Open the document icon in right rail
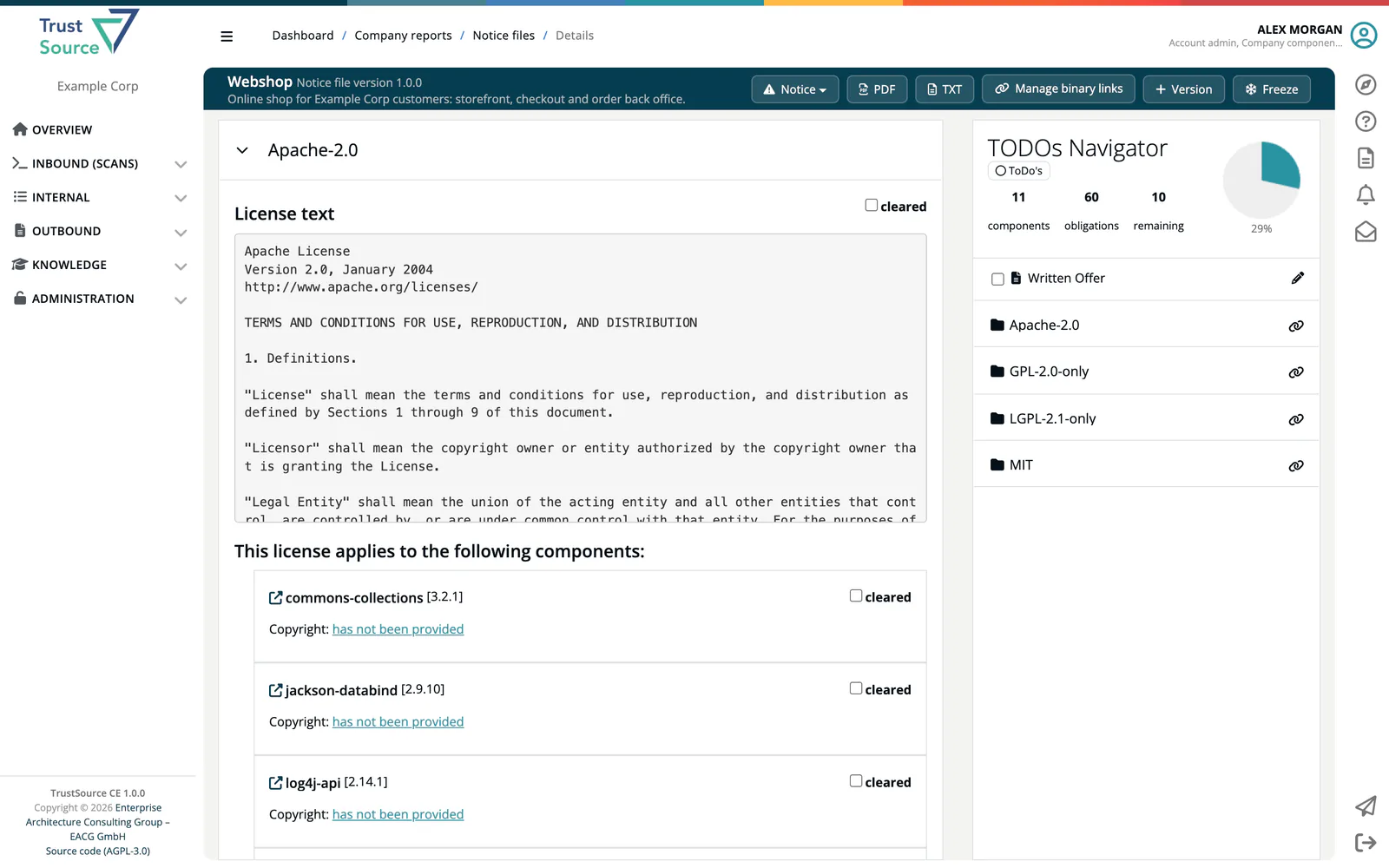 click(x=1366, y=158)
